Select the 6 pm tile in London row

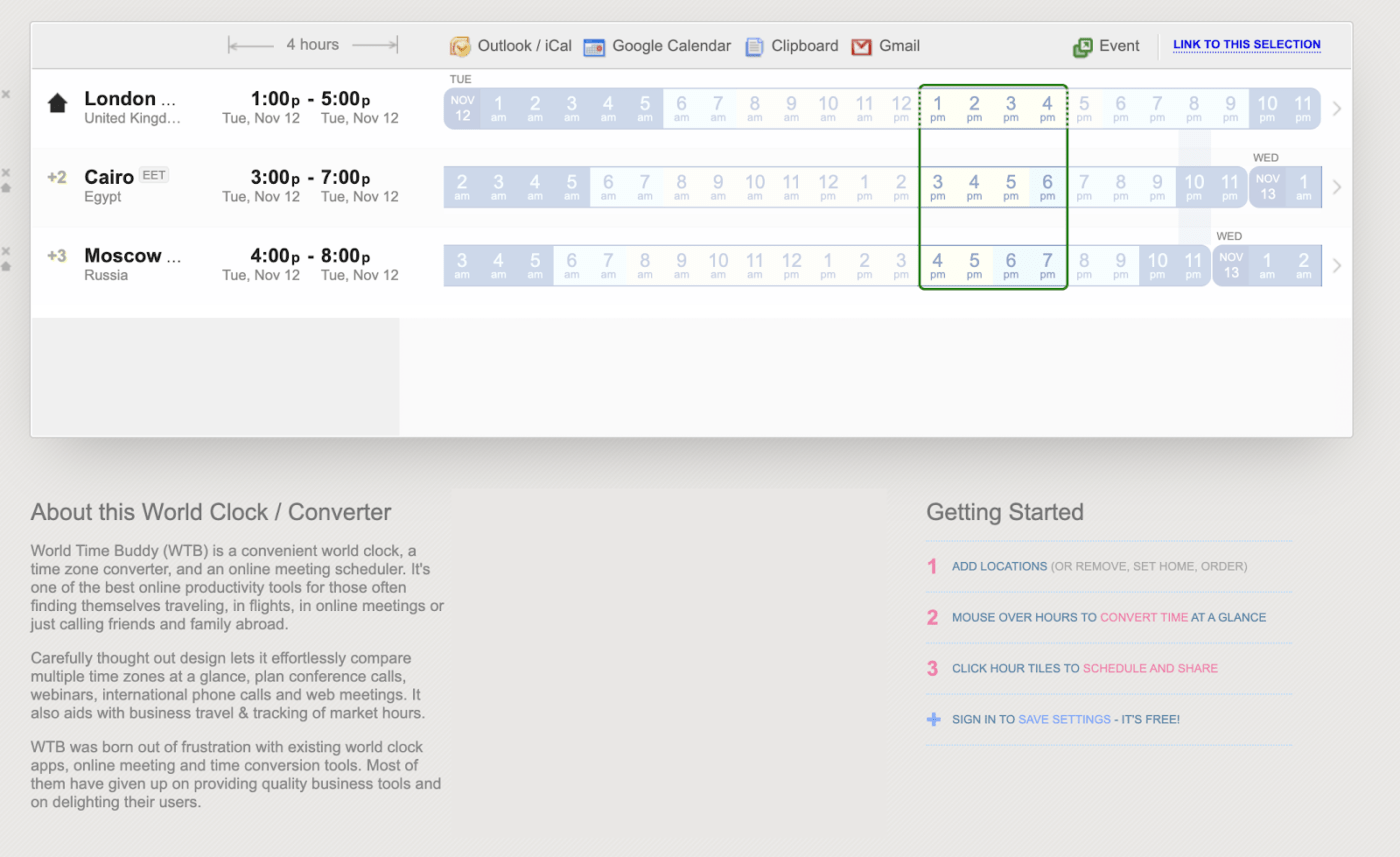point(1121,108)
